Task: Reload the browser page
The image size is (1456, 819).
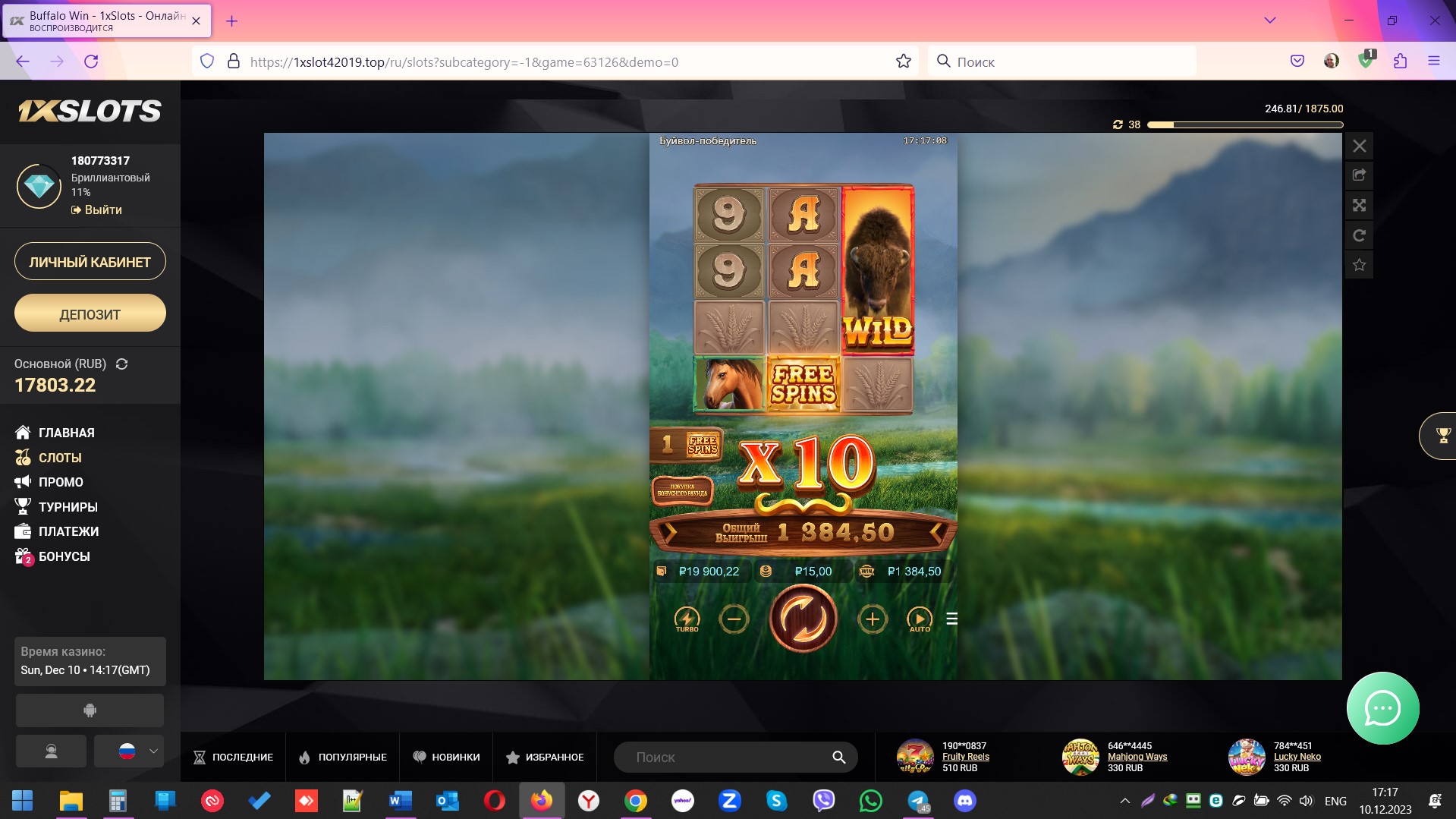Action: pos(91,61)
